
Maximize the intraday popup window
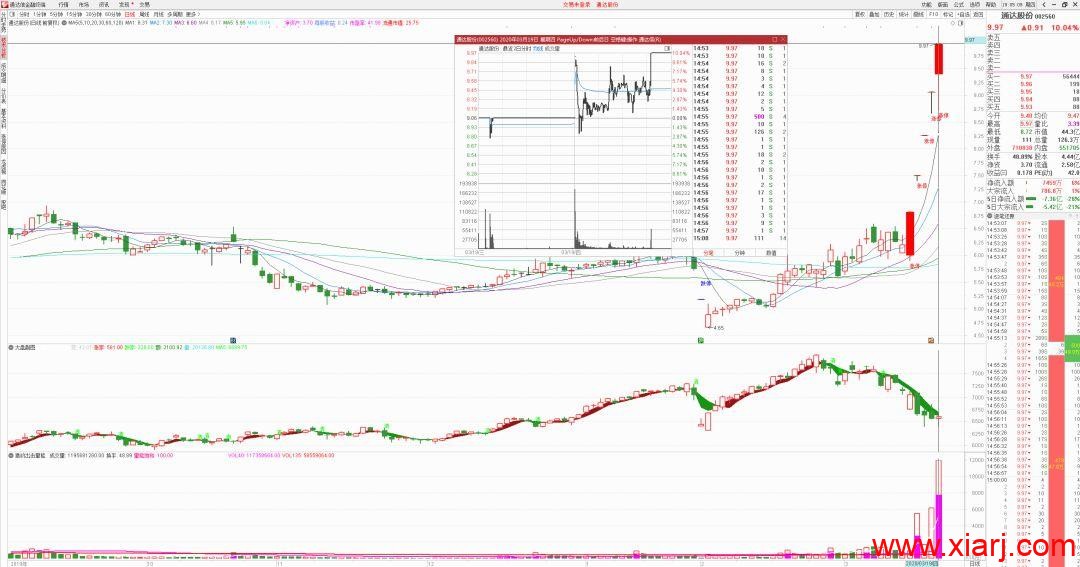click(773, 39)
